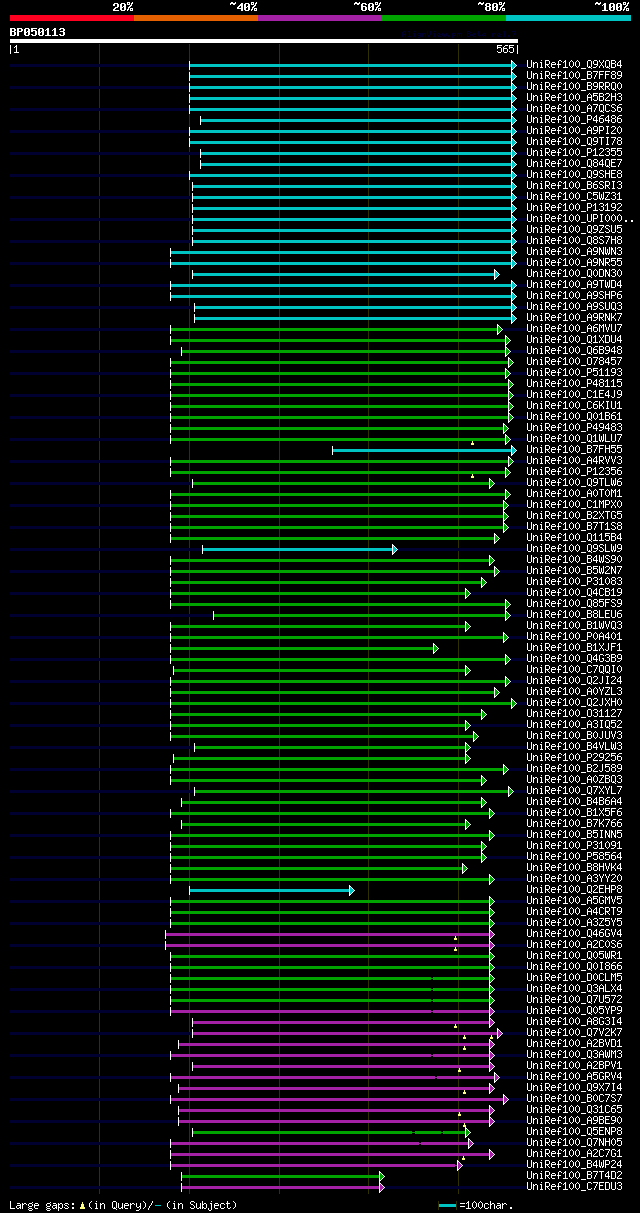Select the UniRef100_Q84QE7 label
Image resolution: width=640 pixels, height=1213 pixels.
pyautogui.click(x=574, y=164)
